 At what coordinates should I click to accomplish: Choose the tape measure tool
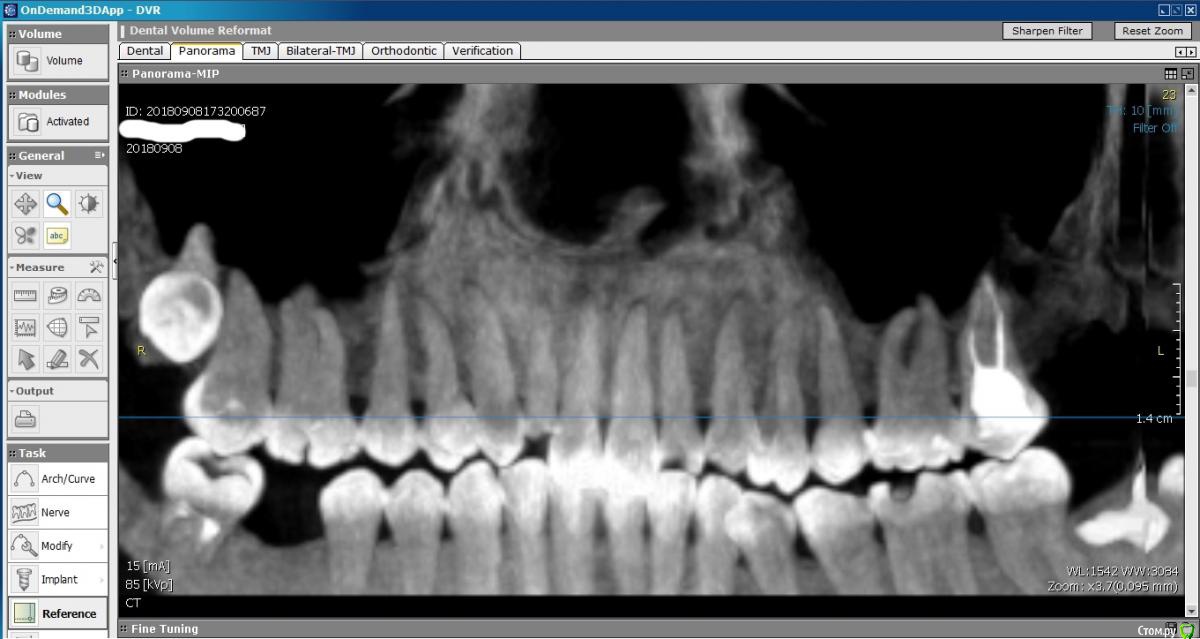point(58,295)
